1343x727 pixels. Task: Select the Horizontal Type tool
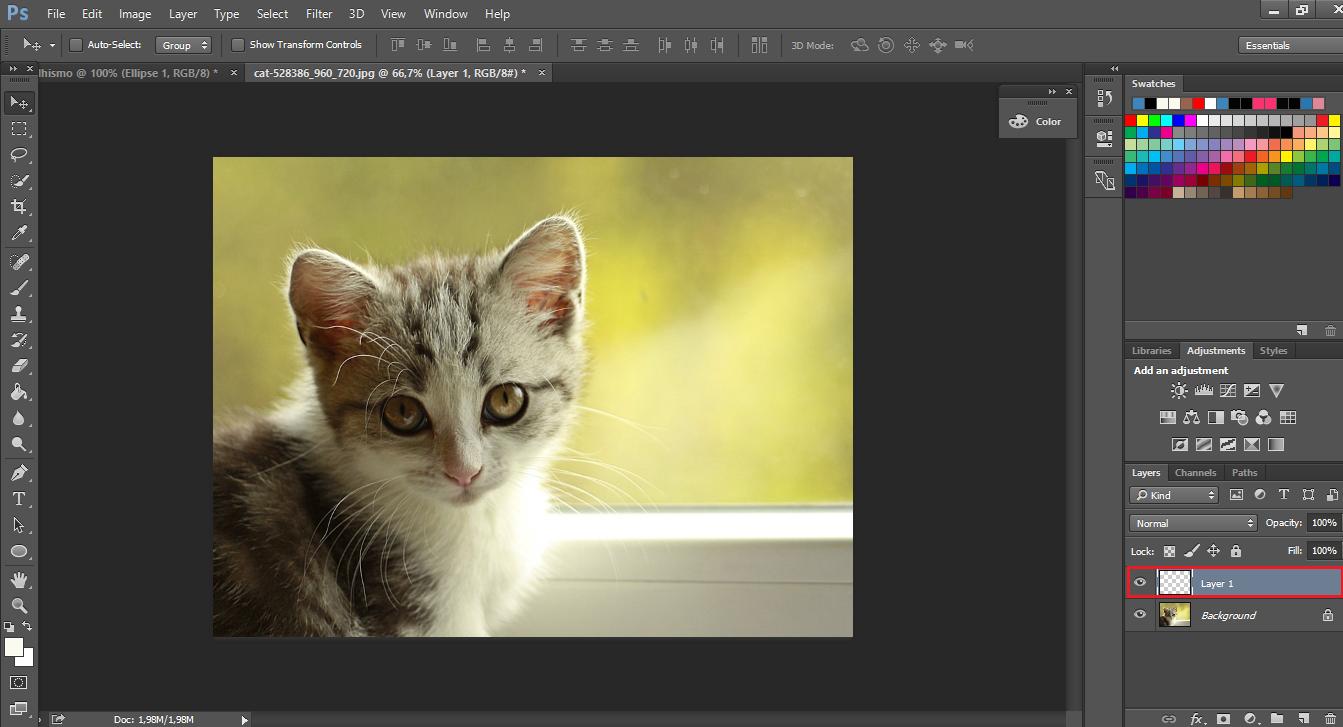(19, 498)
